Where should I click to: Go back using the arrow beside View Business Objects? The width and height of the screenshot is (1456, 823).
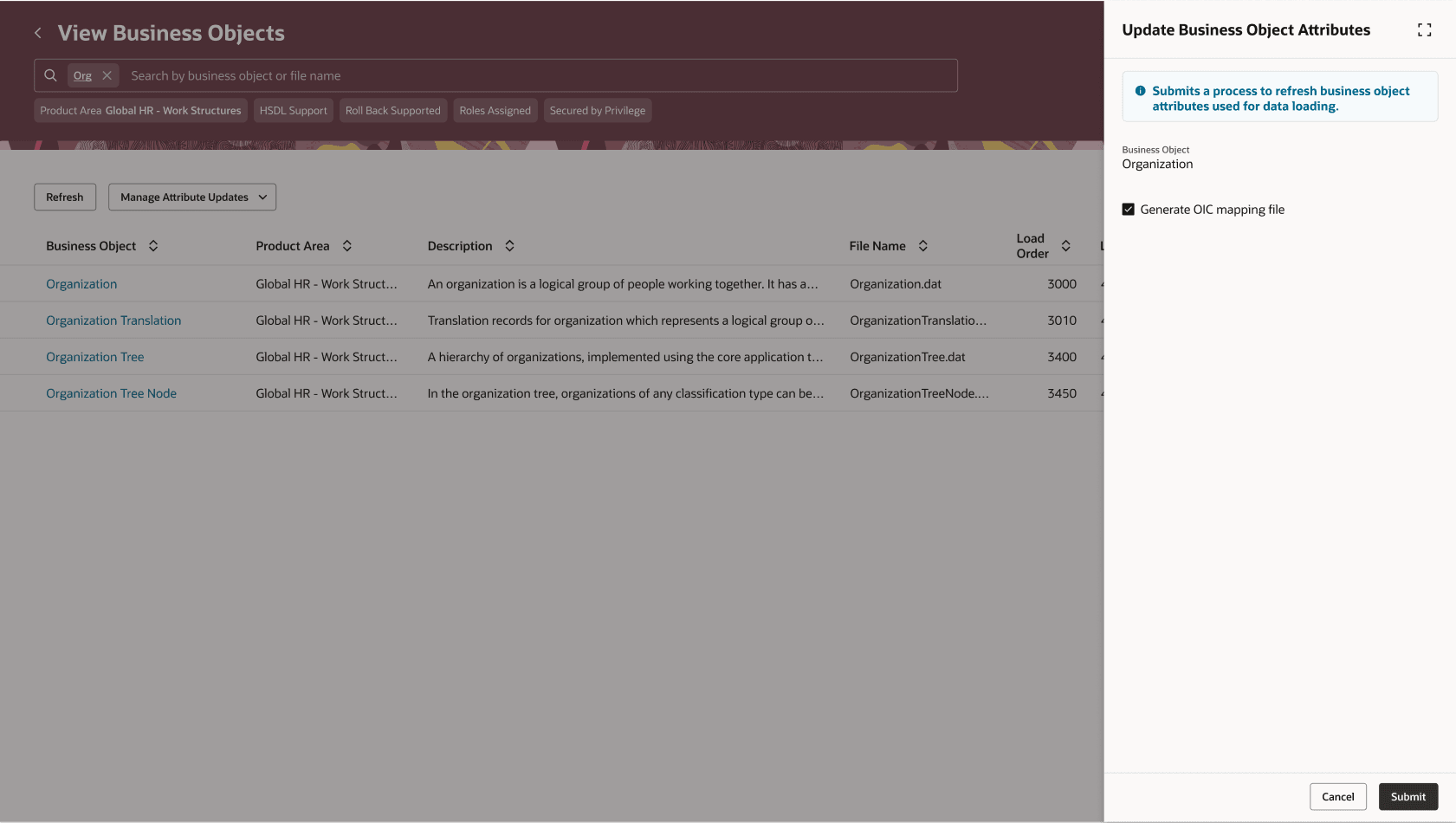(38, 33)
